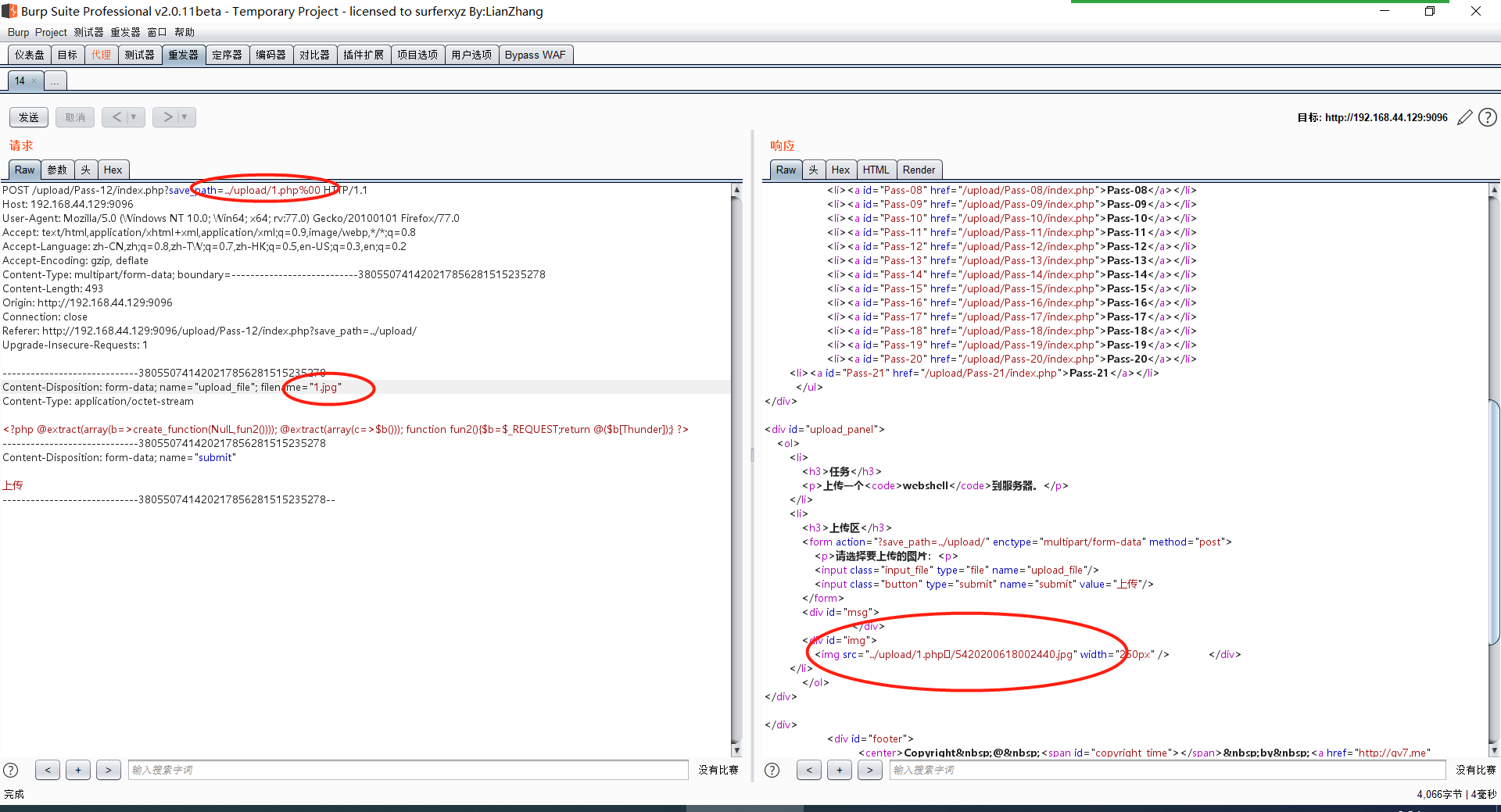Click the PHP webshell payload line
This screenshot has width=1501, height=812.
[346, 429]
